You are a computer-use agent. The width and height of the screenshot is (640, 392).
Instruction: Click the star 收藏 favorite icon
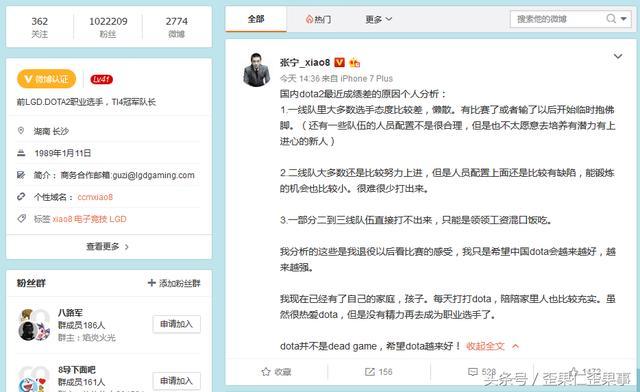(266, 372)
